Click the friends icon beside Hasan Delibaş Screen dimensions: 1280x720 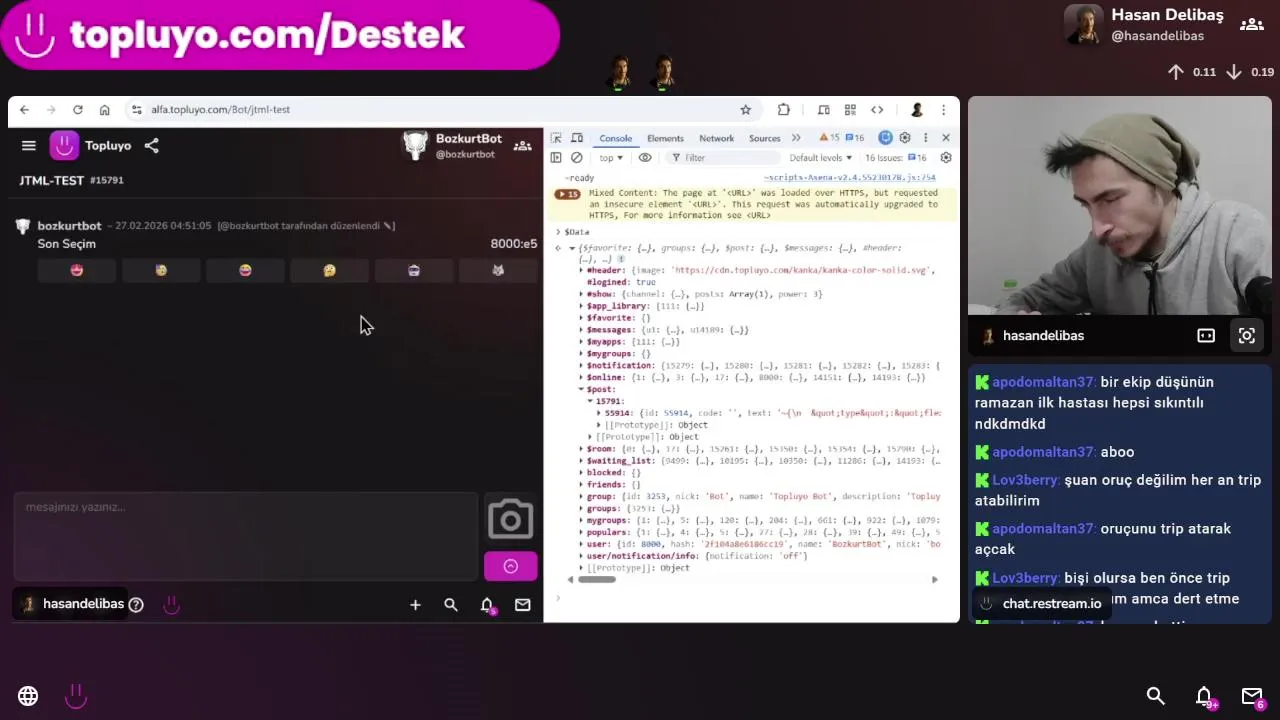[1251, 24]
